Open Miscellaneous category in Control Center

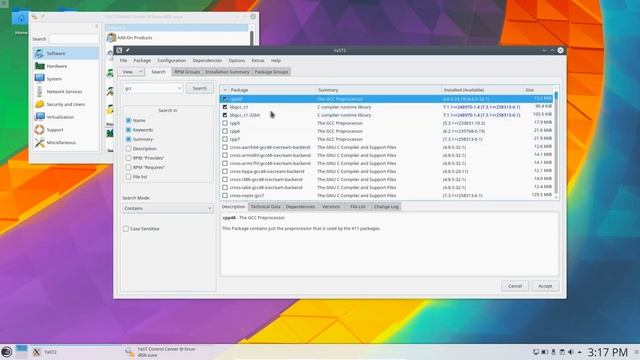click(66, 142)
